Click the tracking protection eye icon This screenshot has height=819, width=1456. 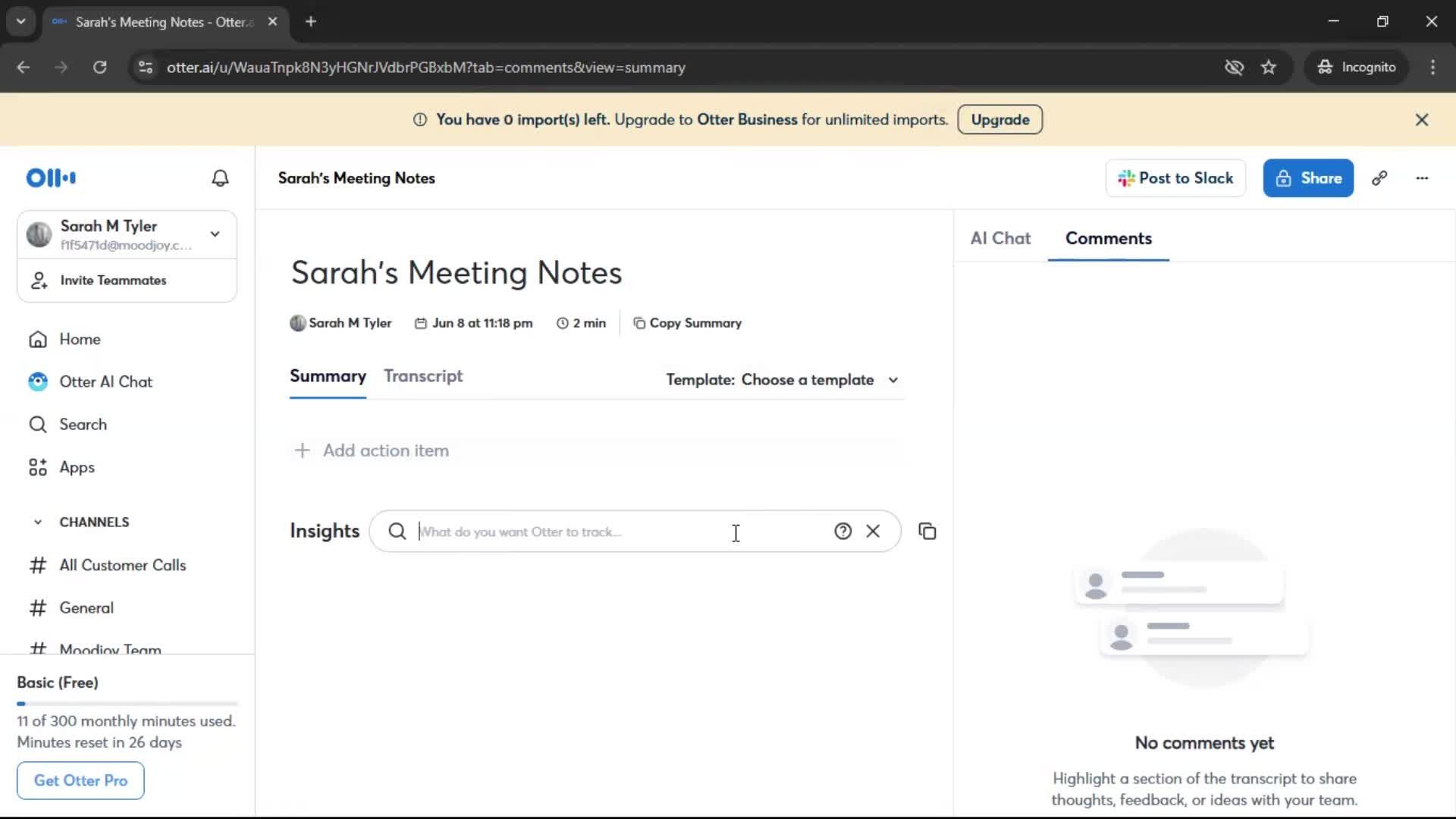pos(1234,67)
